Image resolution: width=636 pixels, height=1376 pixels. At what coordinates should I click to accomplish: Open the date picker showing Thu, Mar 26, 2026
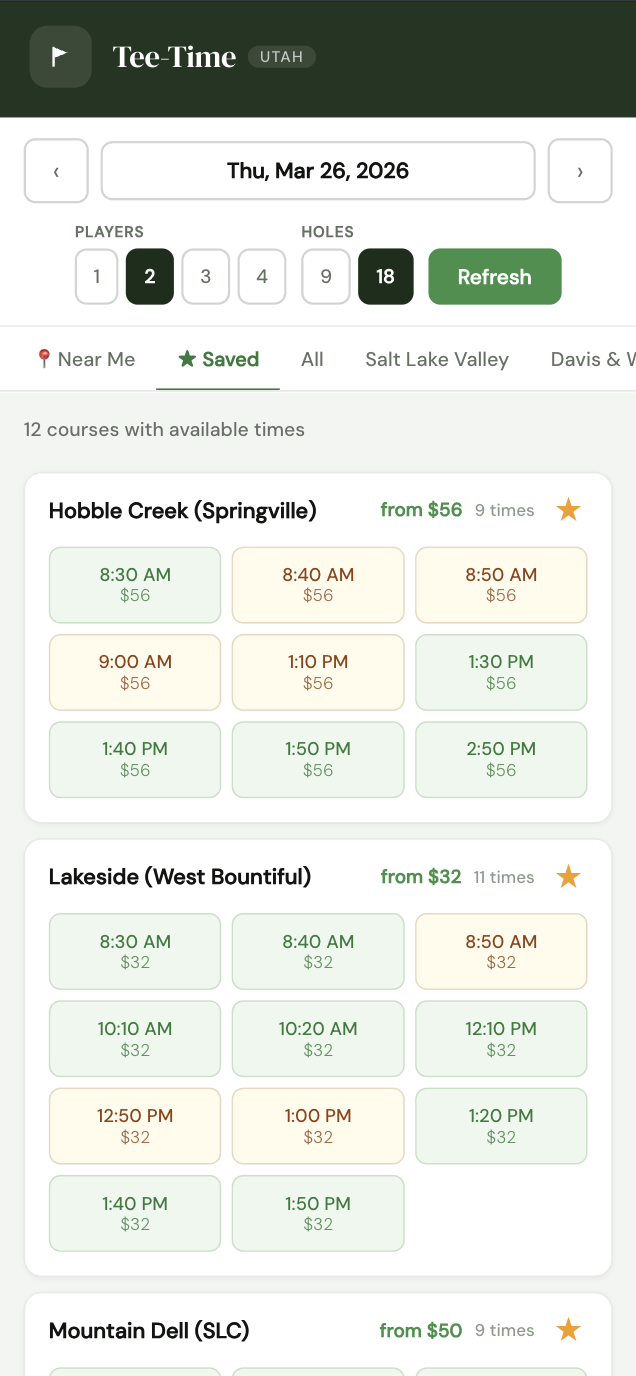coord(318,171)
